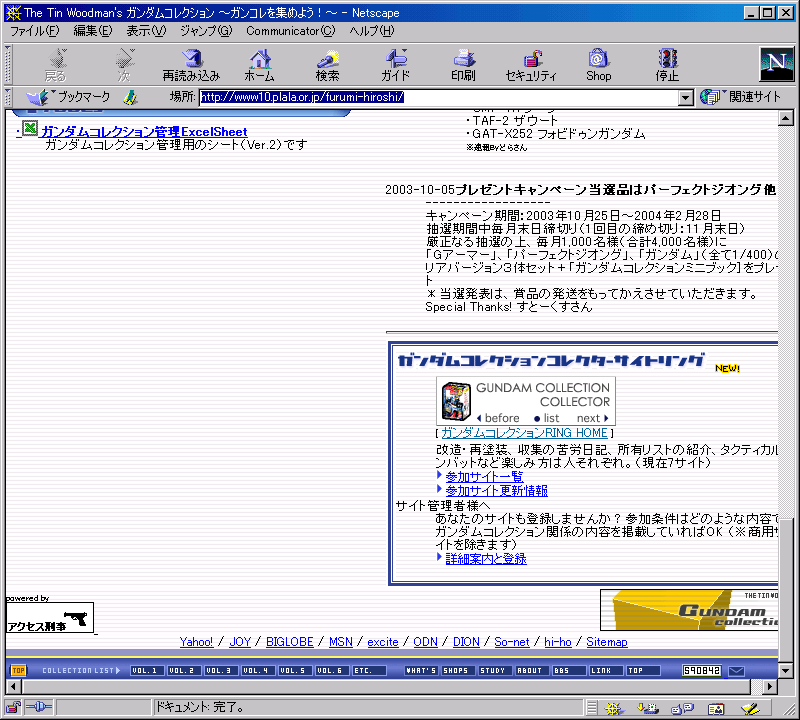Viewport: 800px width, 720px height.
Task: Click the Shop toolbar icon
Action: 598,65
